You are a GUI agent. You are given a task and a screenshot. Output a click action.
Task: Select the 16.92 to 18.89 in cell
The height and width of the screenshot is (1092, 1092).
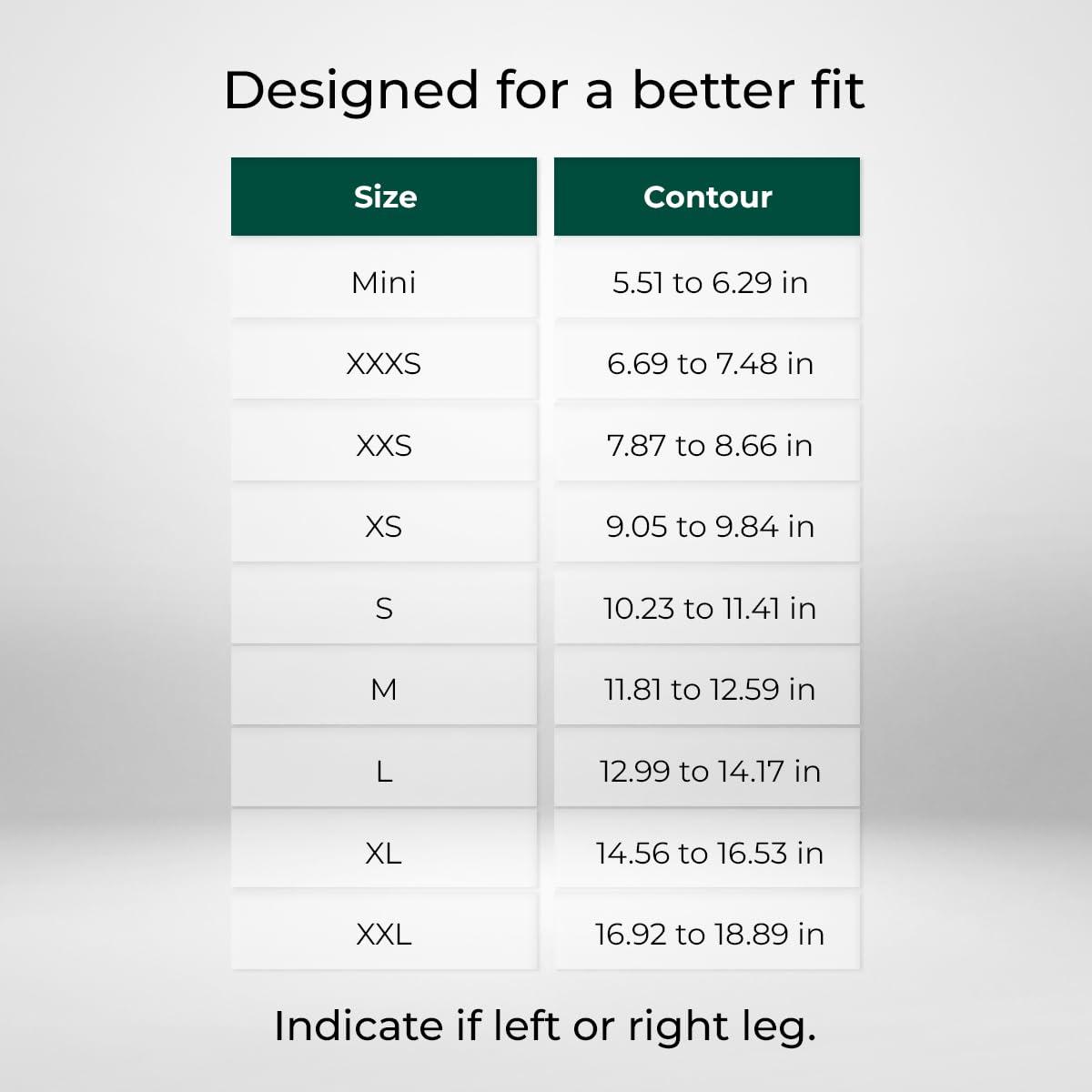click(709, 934)
